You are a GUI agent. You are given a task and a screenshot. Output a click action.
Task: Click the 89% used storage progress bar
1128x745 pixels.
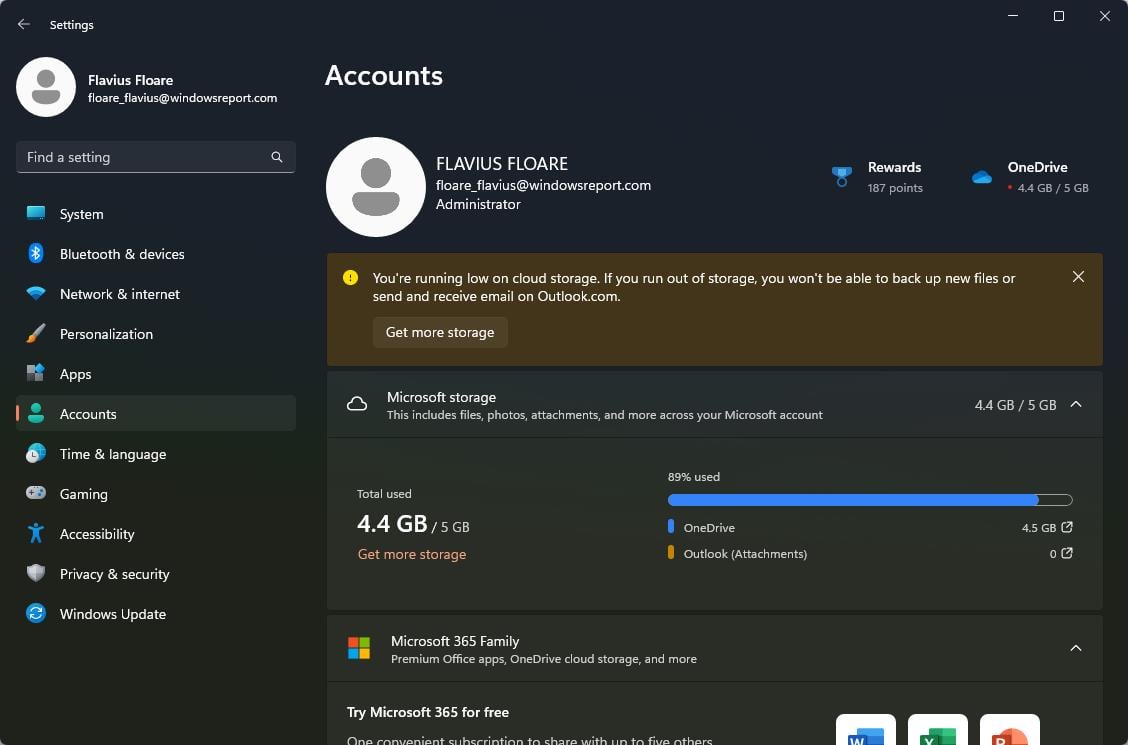pos(870,500)
